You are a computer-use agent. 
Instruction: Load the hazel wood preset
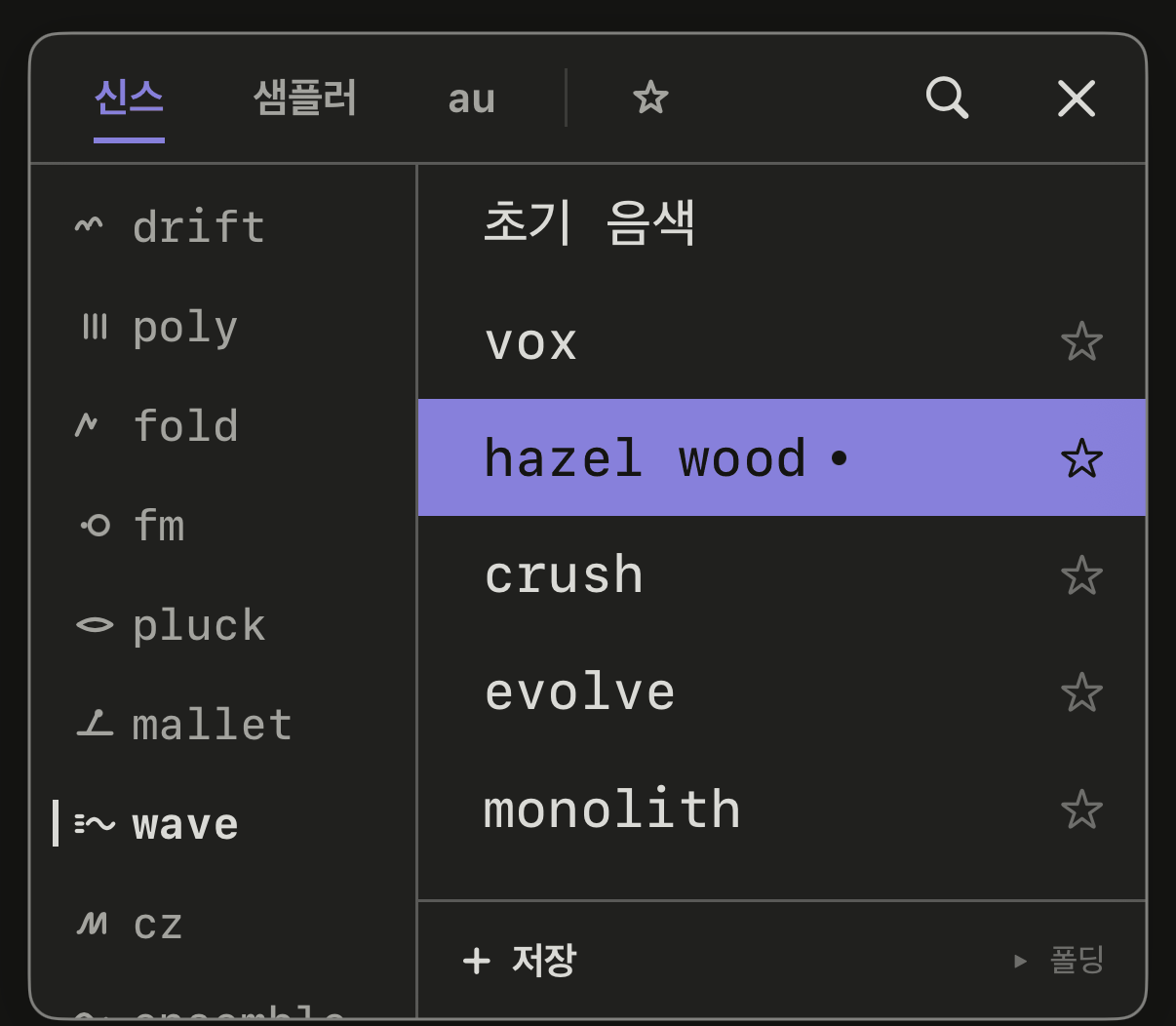(x=781, y=457)
